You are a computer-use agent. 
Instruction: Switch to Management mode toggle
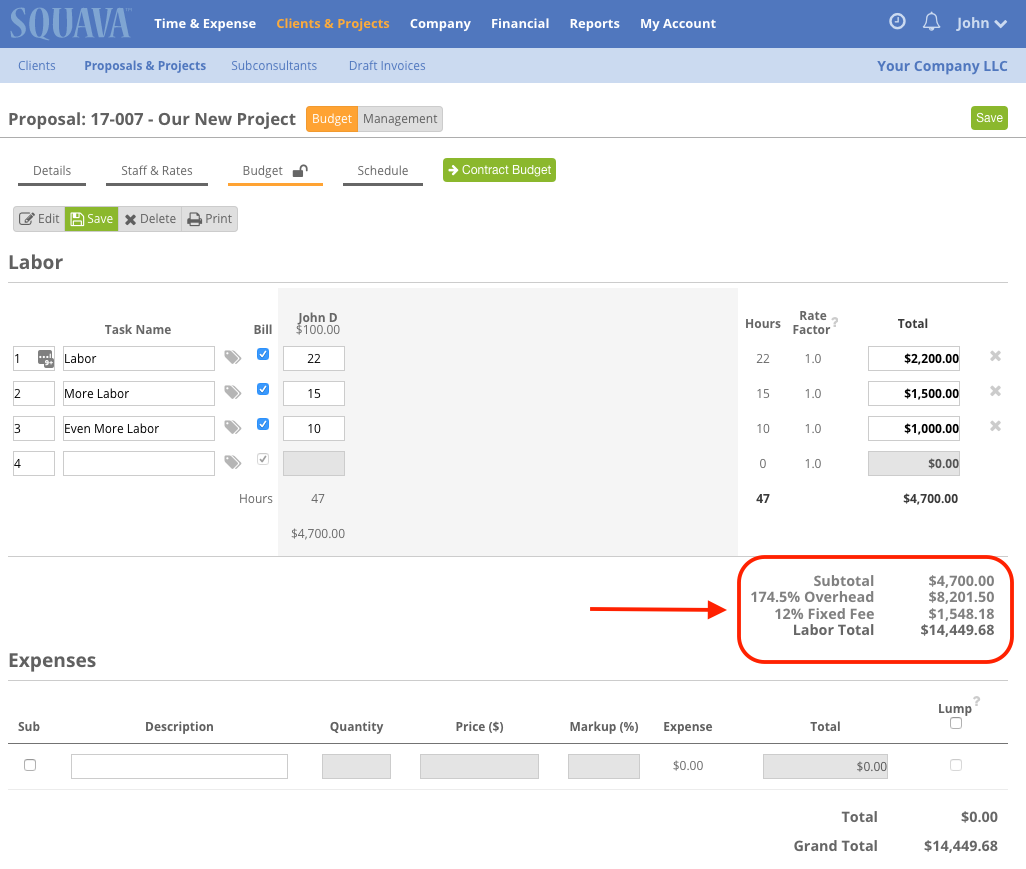400,118
